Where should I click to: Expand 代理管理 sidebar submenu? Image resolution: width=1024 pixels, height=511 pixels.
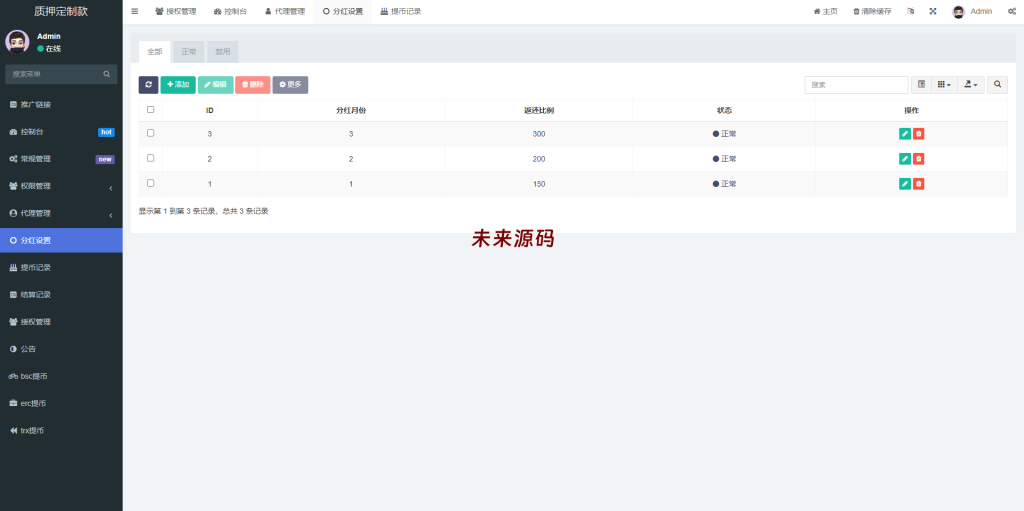[x=61, y=214]
